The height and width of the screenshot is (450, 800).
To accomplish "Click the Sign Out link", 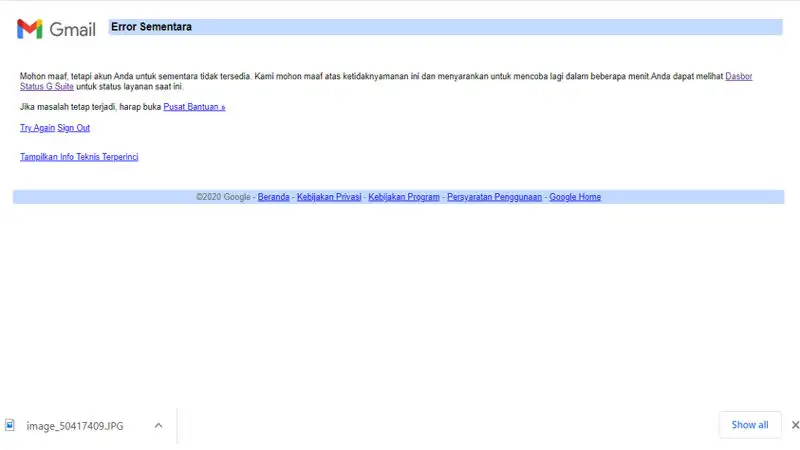I will click(73, 128).
